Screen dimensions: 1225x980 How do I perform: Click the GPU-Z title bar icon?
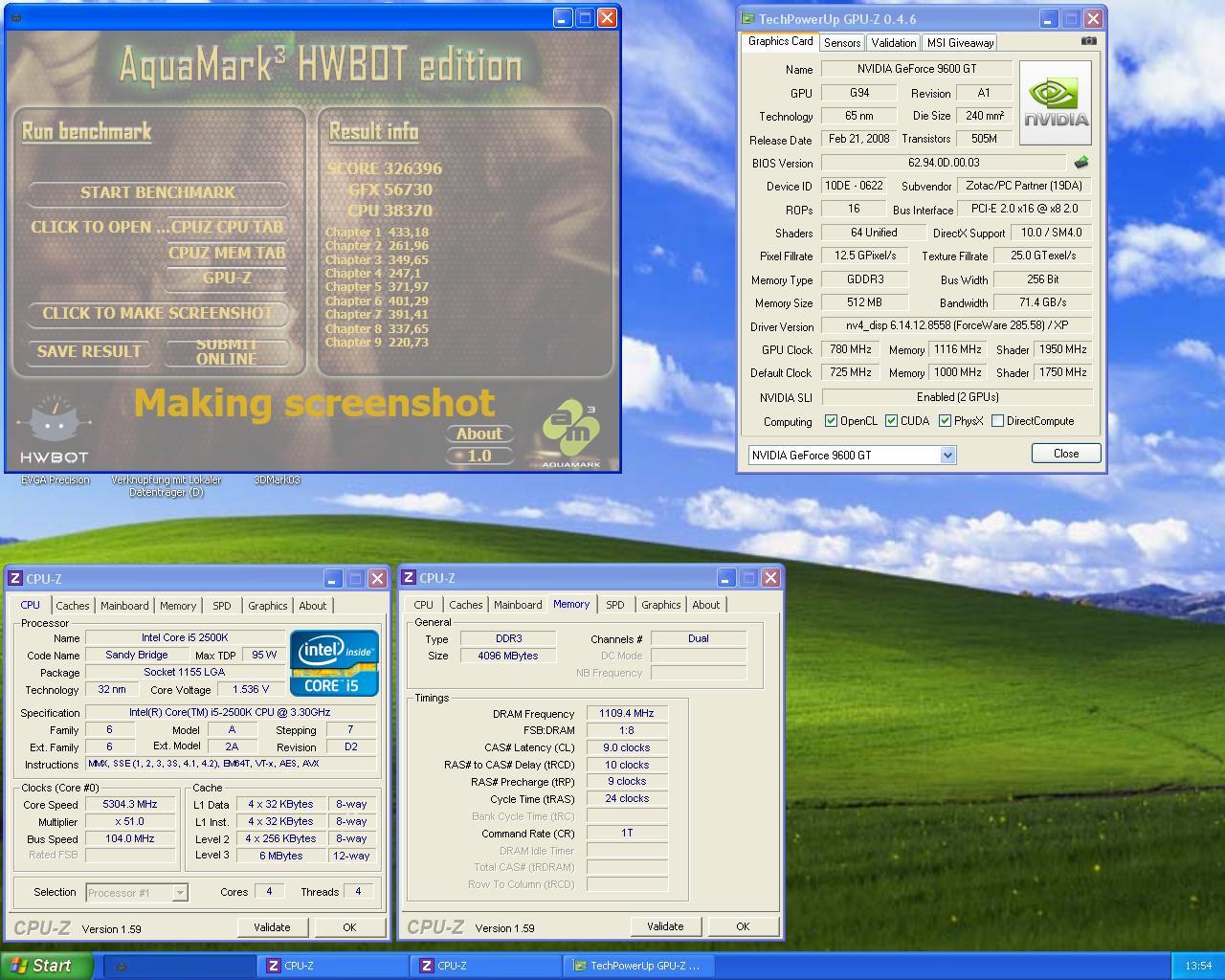[x=748, y=18]
